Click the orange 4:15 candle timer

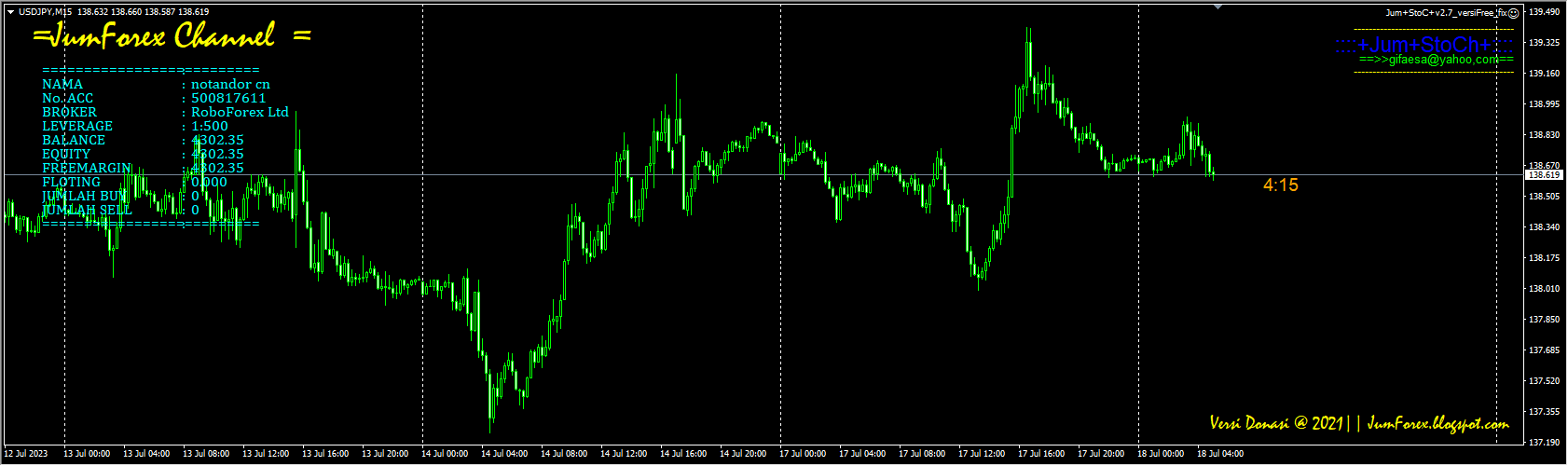[1281, 185]
